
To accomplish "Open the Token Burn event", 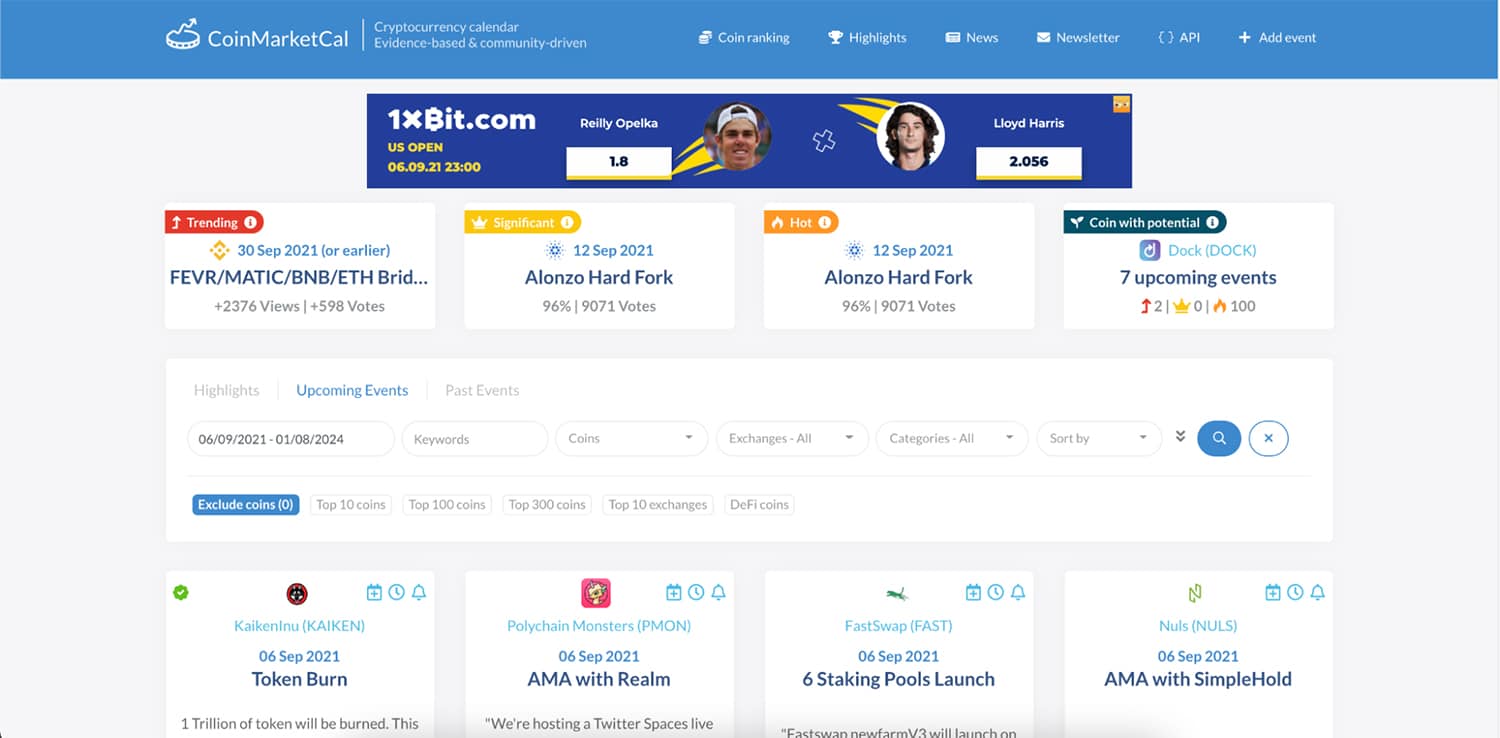I will 299,679.
